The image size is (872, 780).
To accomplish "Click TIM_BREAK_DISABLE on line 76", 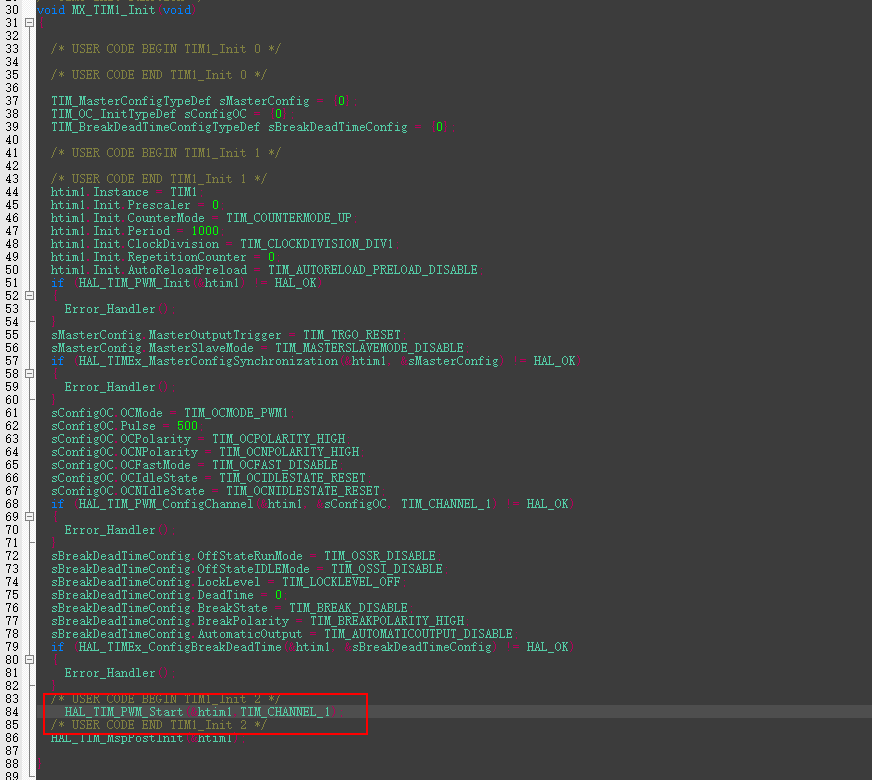I will click(x=348, y=608).
